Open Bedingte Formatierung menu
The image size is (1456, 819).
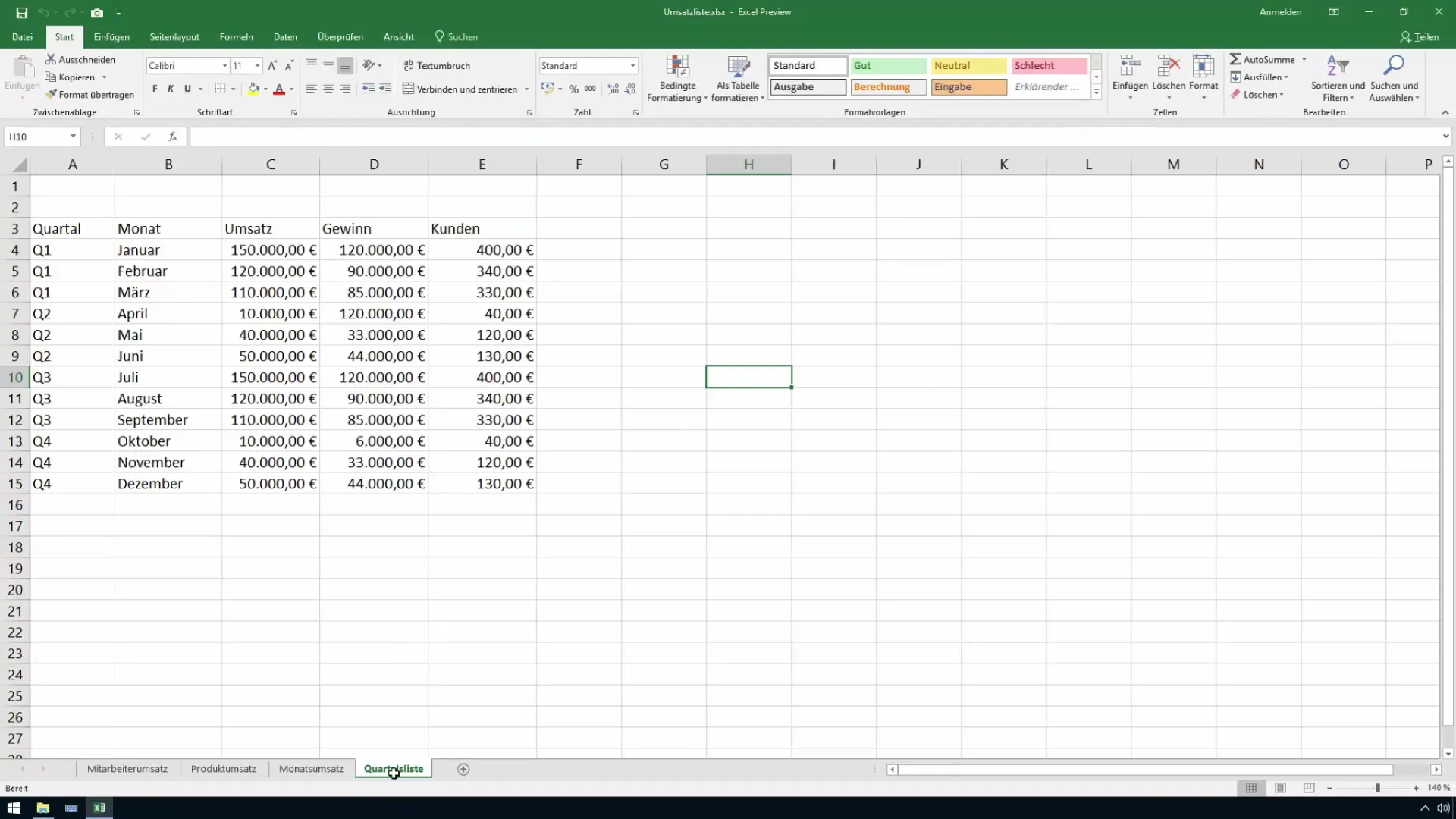[677, 78]
